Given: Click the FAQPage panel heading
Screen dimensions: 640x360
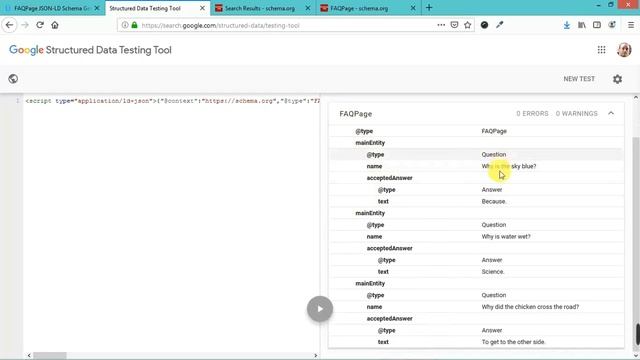Looking at the screenshot, I should (356, 113).
